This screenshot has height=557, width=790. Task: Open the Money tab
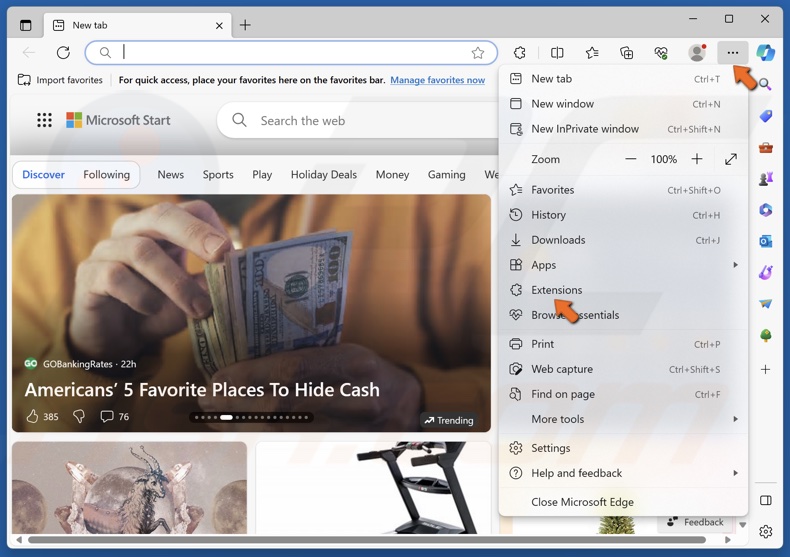[x=392, y=175]
